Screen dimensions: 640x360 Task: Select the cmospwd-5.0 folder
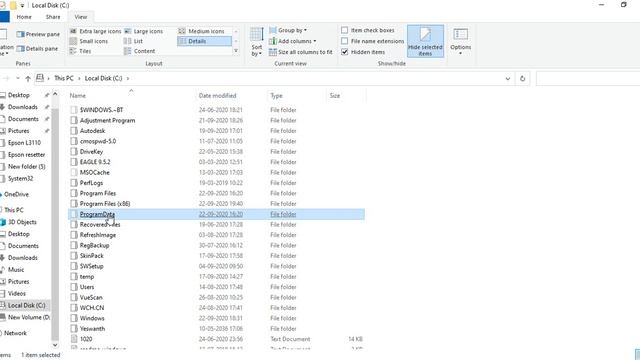(98, 141)
